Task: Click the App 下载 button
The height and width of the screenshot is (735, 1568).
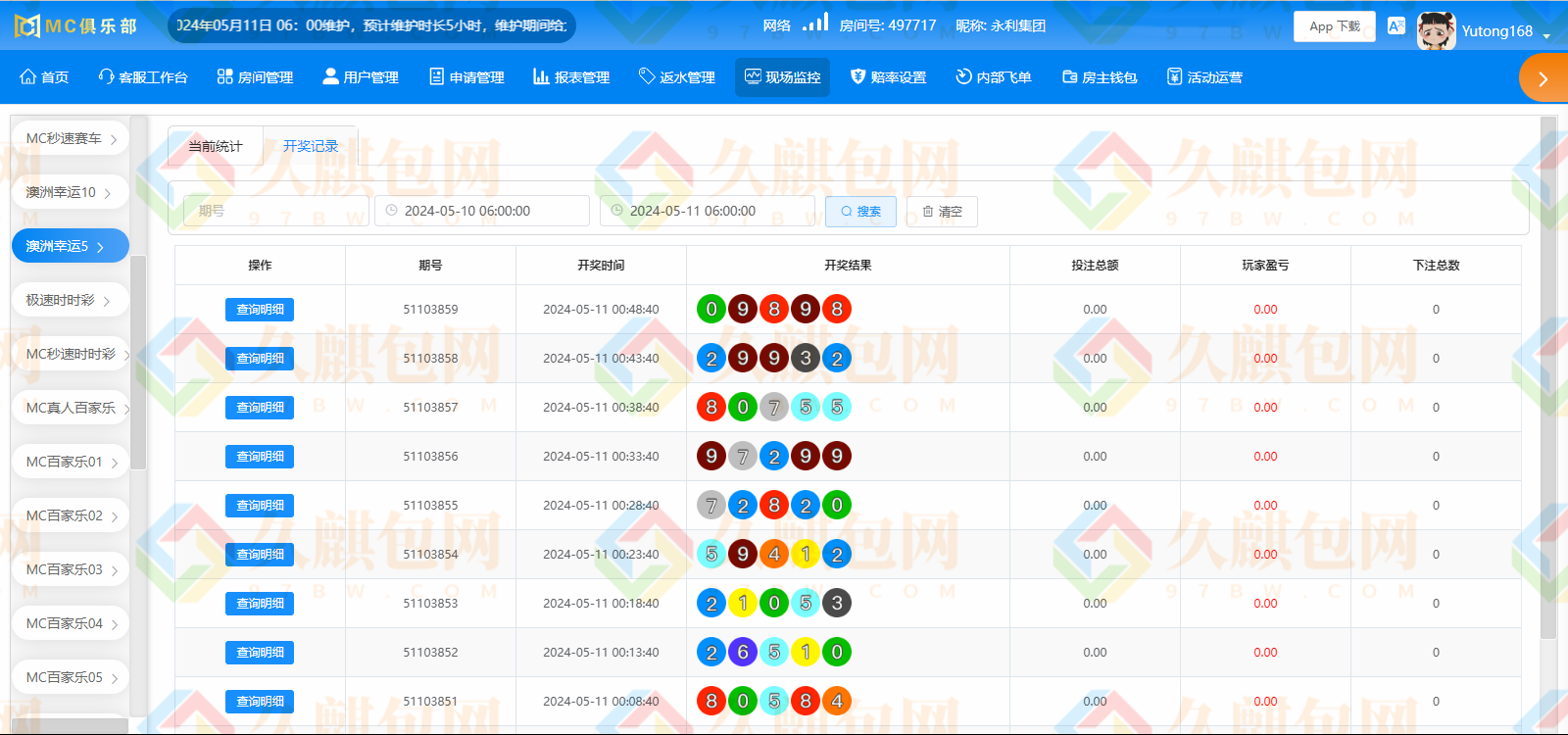Action: click(1335, 26)
